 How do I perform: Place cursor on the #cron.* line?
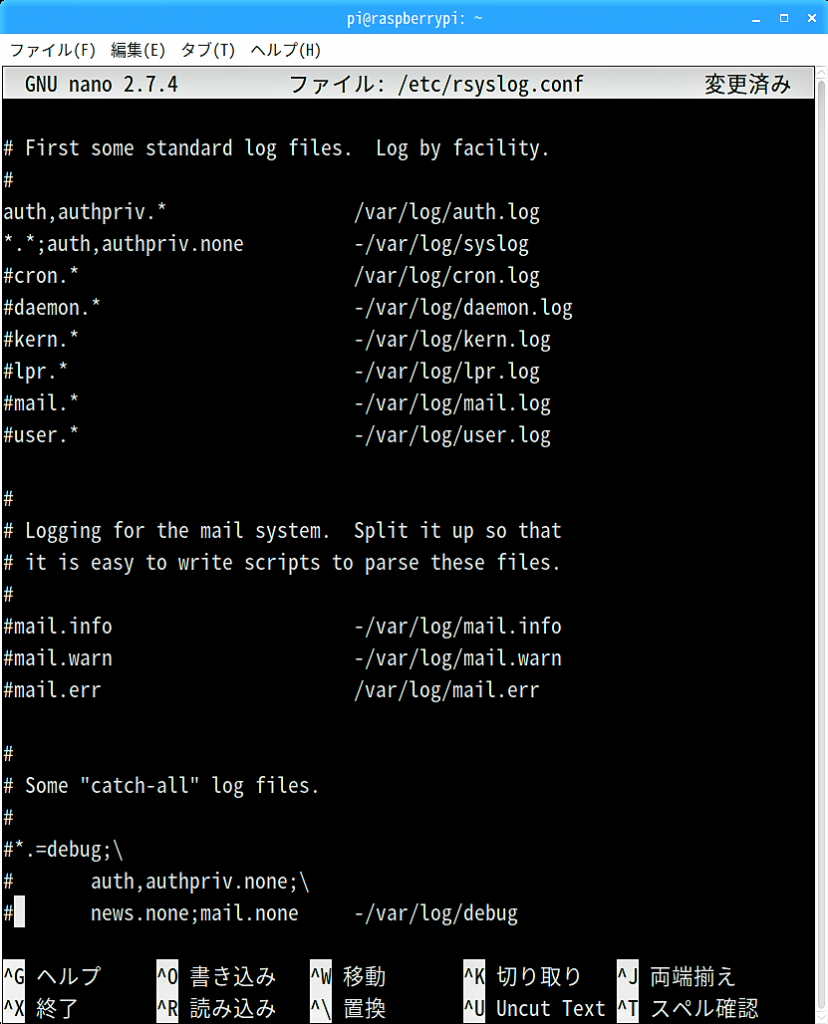pyautogui.click(x=41, y=276)
